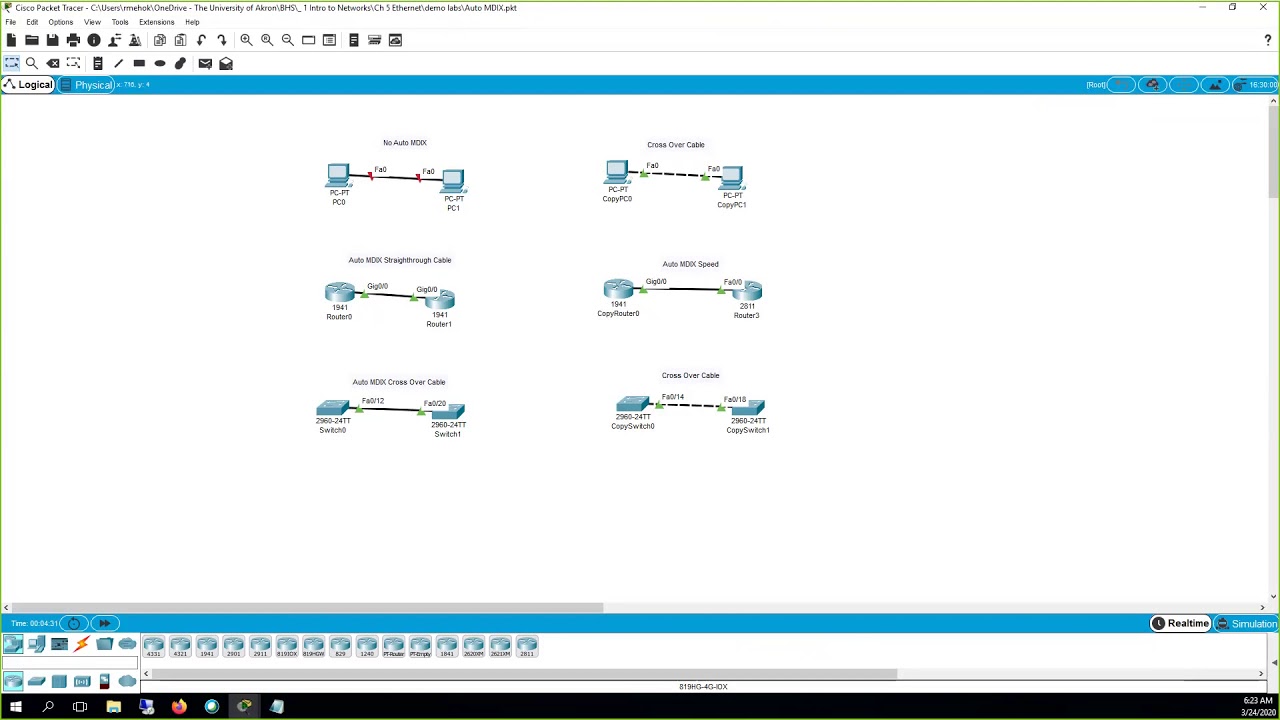Switch to Physical workspace tab
The height and width of the screenshot is (720, 1280).
tap(86, 85)
